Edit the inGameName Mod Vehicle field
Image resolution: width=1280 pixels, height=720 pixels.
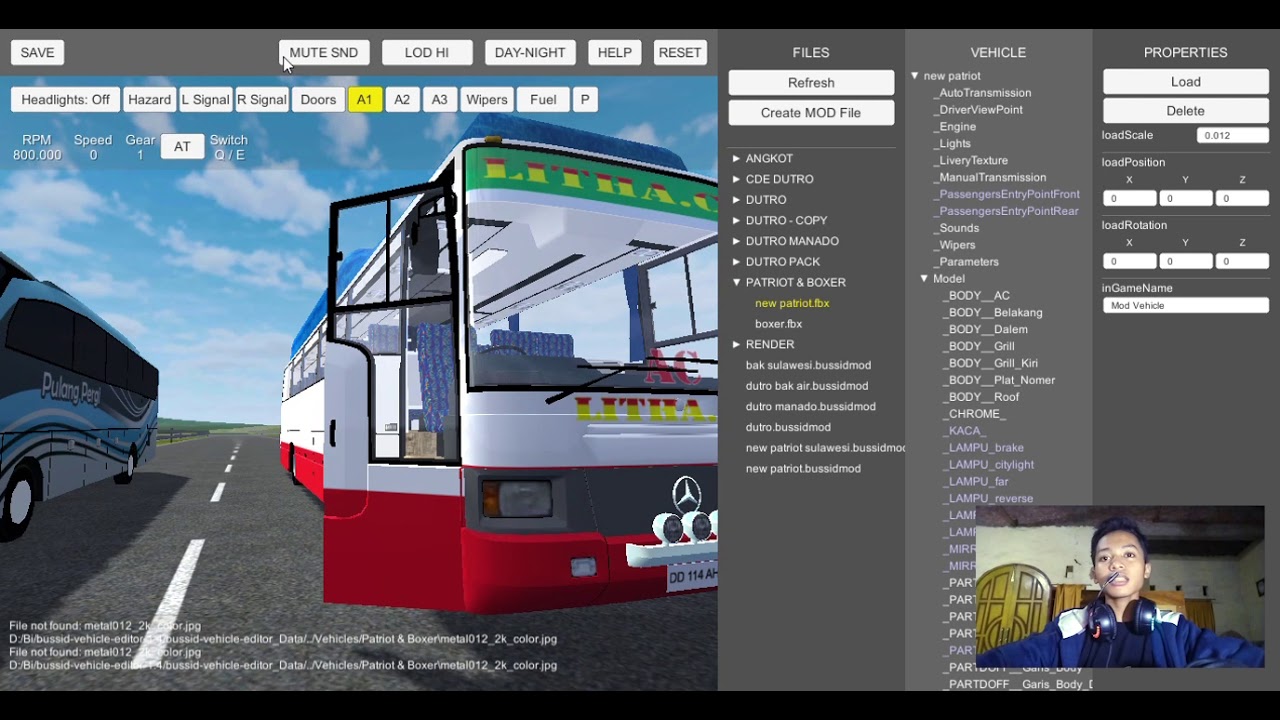[x=1186, y=306]
